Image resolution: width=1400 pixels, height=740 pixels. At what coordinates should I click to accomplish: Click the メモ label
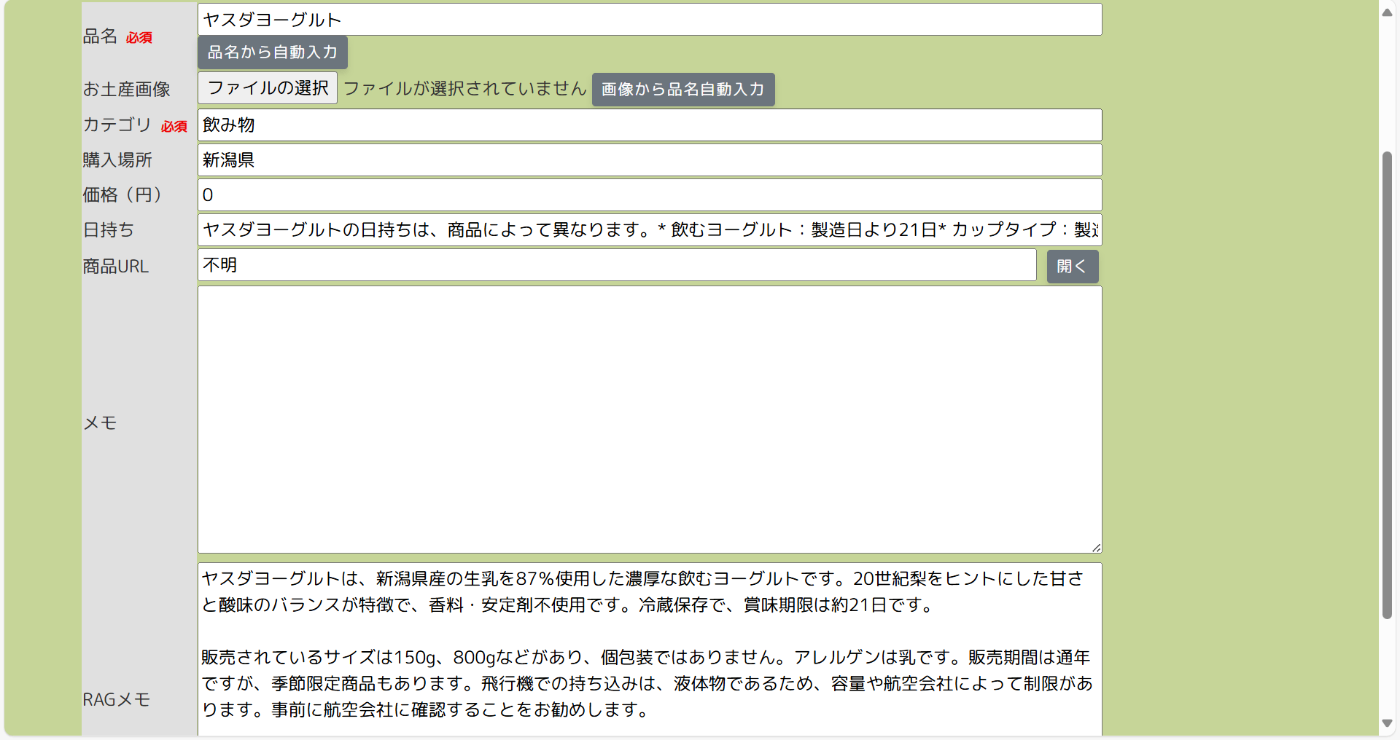[x=100, y=423]
